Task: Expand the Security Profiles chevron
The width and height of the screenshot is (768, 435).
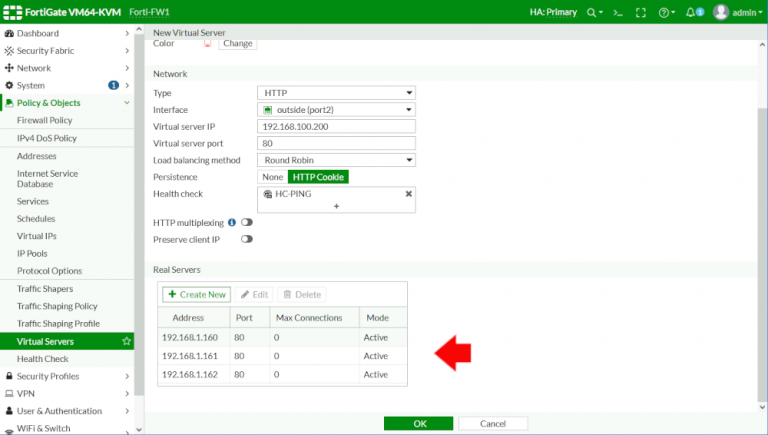Action: click(x=127, y=376)
